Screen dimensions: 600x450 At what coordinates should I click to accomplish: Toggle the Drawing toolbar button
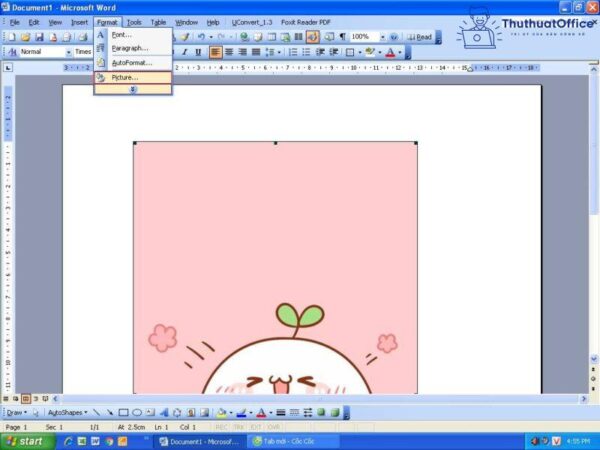313,37
